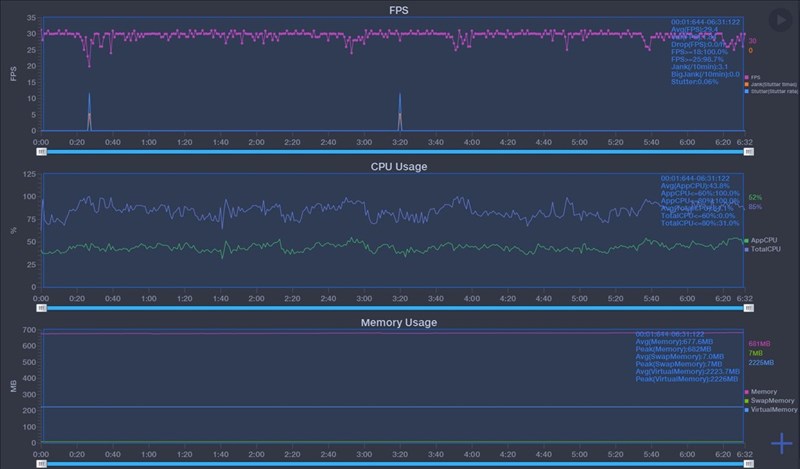
Task: Toggle the Memory legend series
Action: pos(761,391)
